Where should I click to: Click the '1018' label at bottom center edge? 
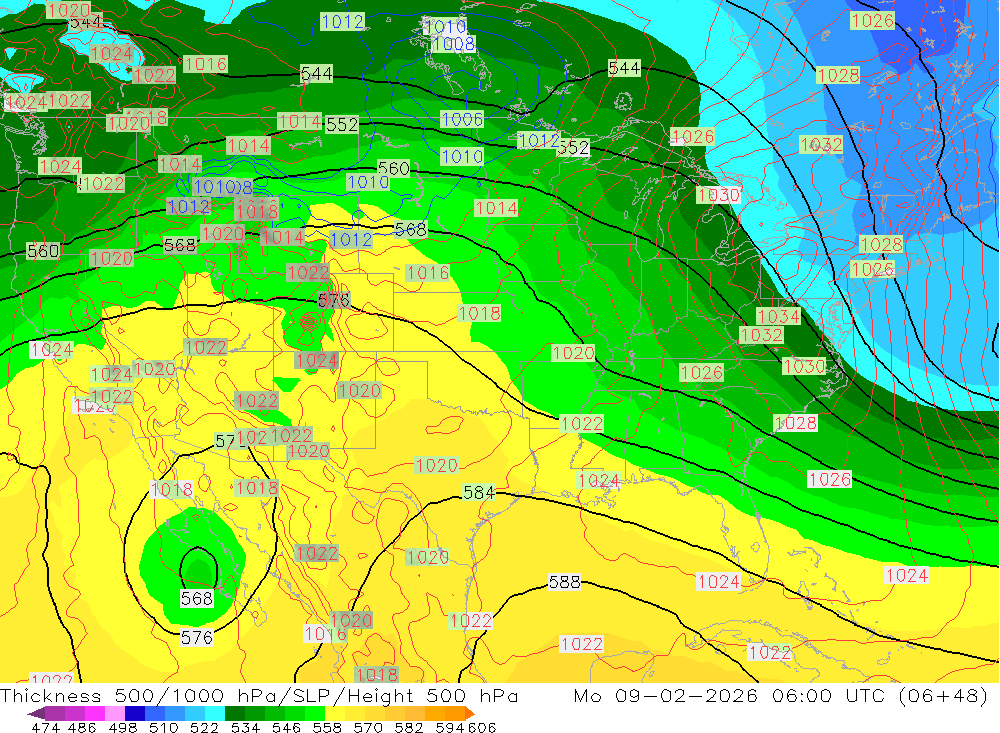pos(377,674)
